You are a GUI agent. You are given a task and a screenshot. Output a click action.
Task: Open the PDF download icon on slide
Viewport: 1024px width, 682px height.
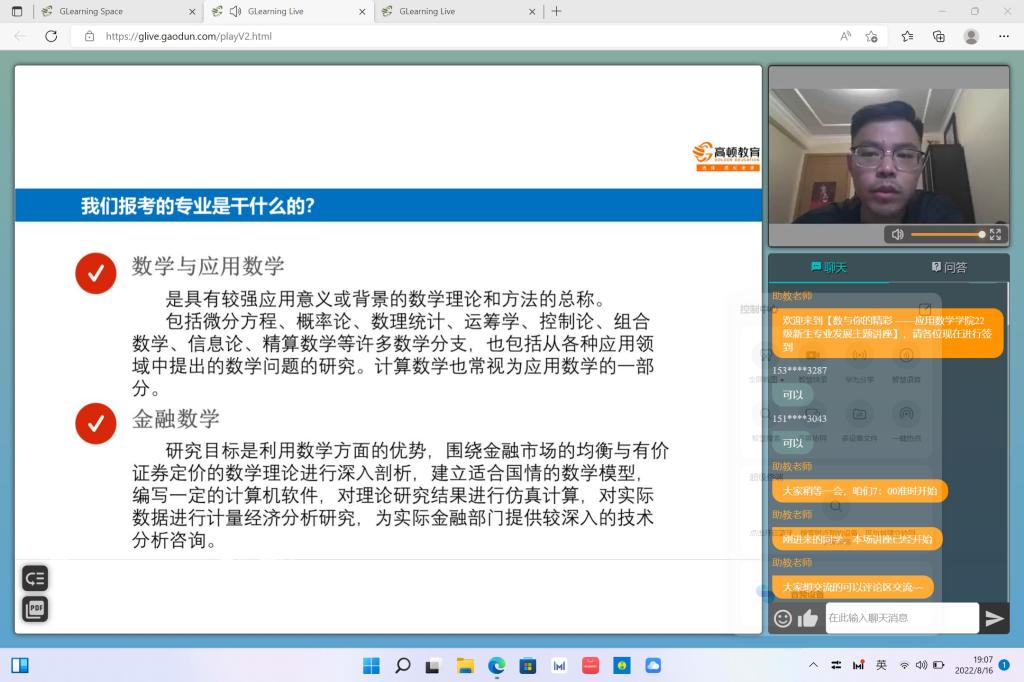point(35,608)
